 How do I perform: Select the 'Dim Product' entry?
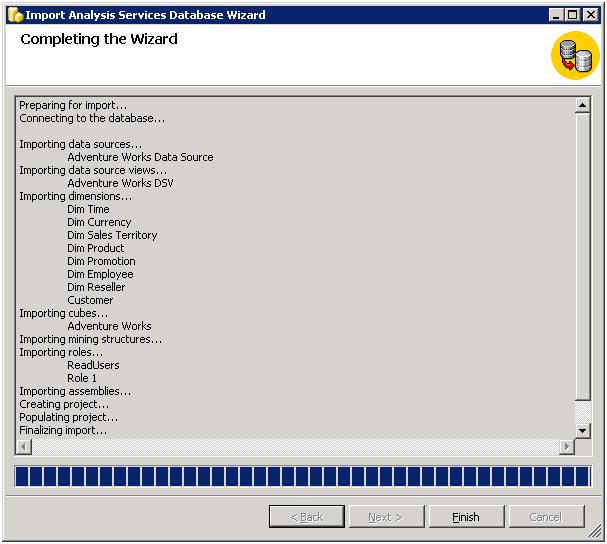pos(96,248)
